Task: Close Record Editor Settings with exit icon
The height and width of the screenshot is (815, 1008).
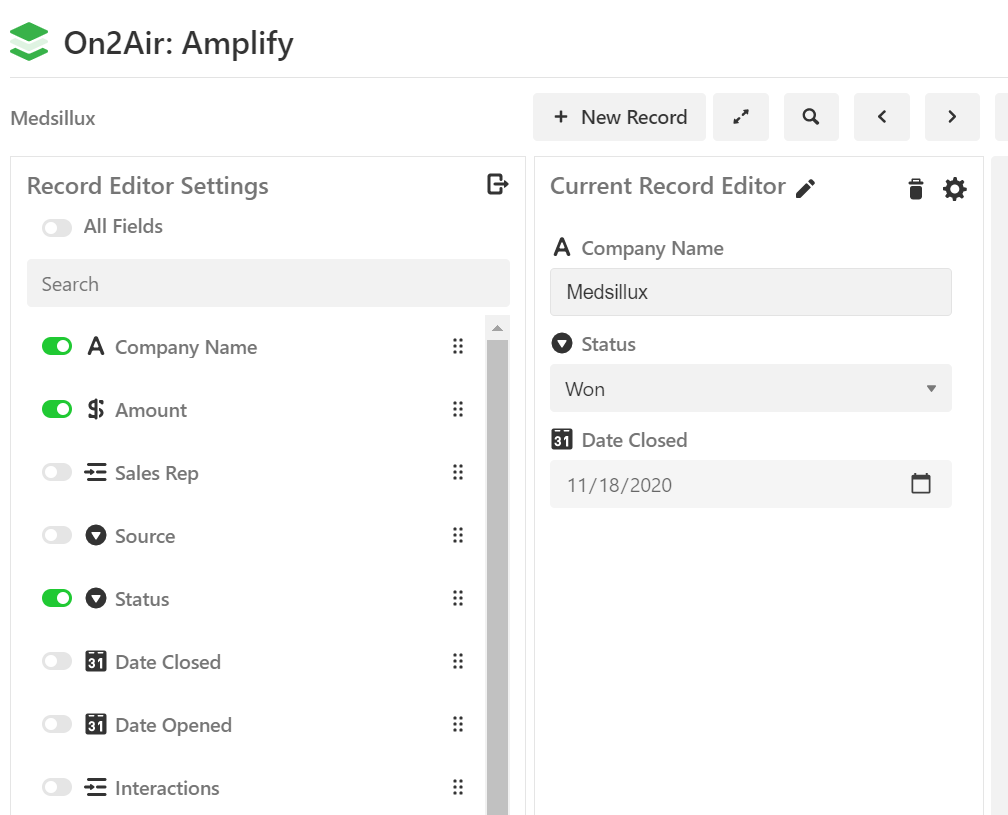Action: [x=498, y=184]
